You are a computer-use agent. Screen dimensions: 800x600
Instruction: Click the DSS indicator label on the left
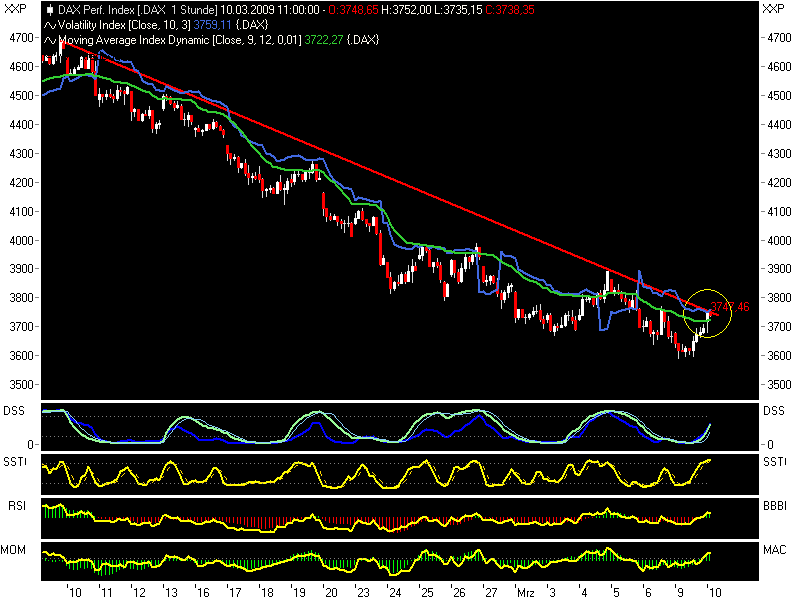(13, 411)
